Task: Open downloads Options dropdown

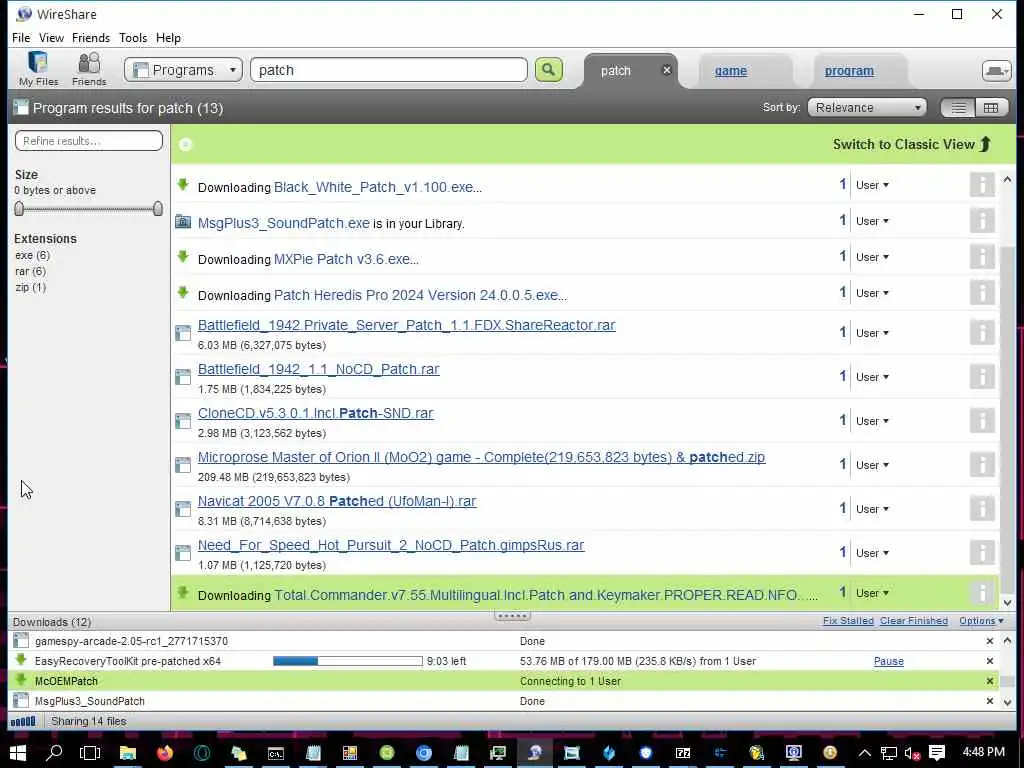Action: [x=981, y=621]
